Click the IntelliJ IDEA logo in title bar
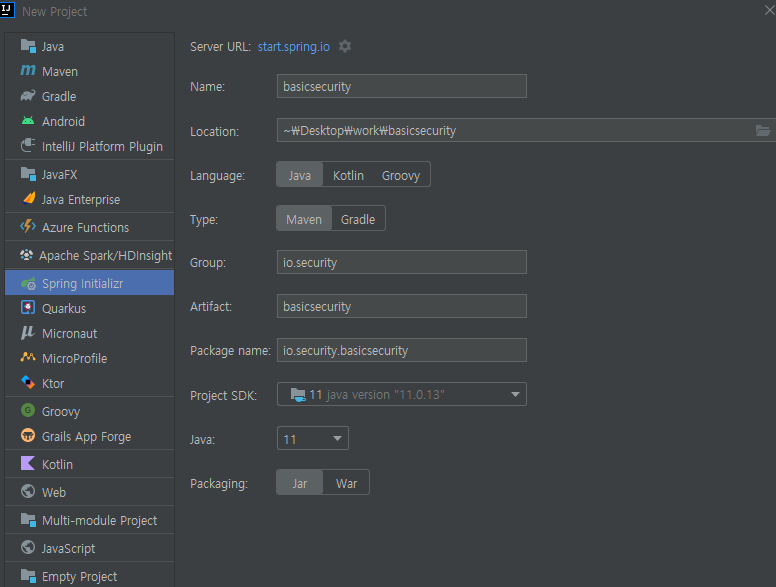 [7, 10]
